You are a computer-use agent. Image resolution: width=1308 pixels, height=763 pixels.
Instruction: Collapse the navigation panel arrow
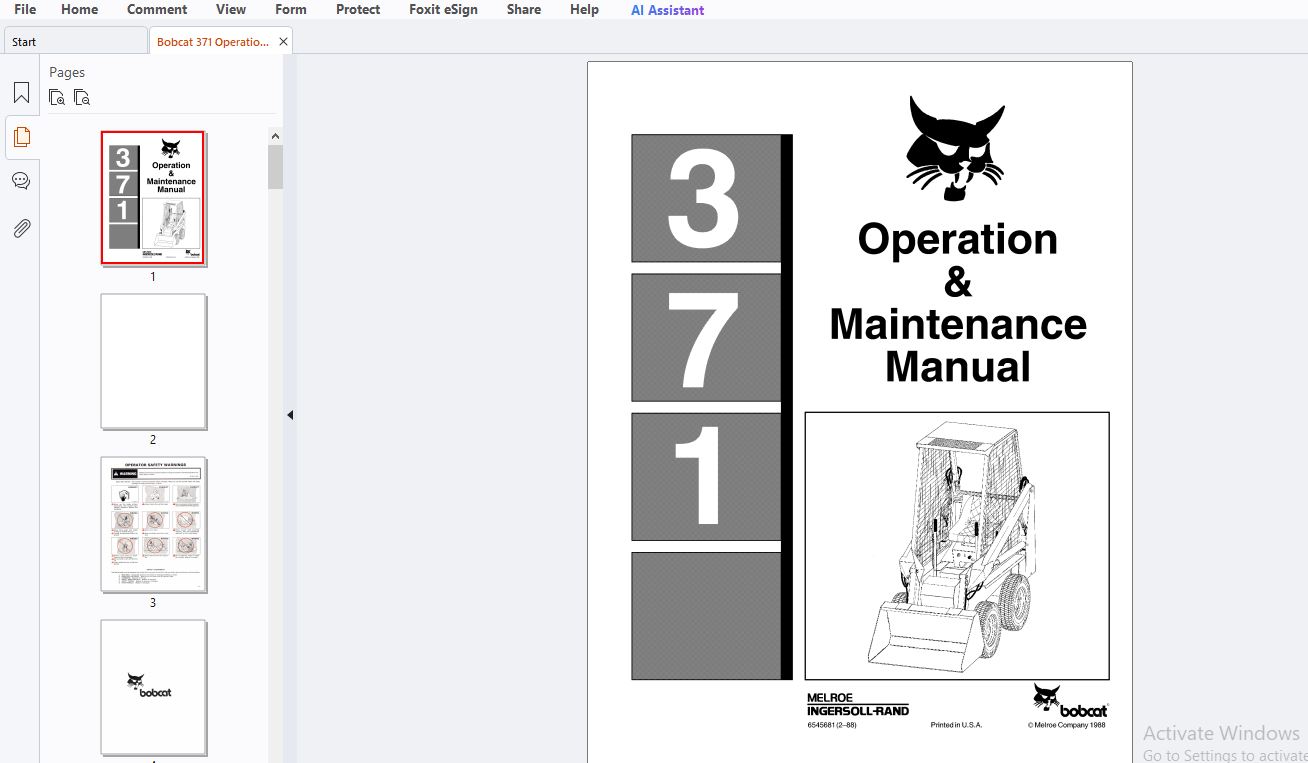tap(290, 415)
